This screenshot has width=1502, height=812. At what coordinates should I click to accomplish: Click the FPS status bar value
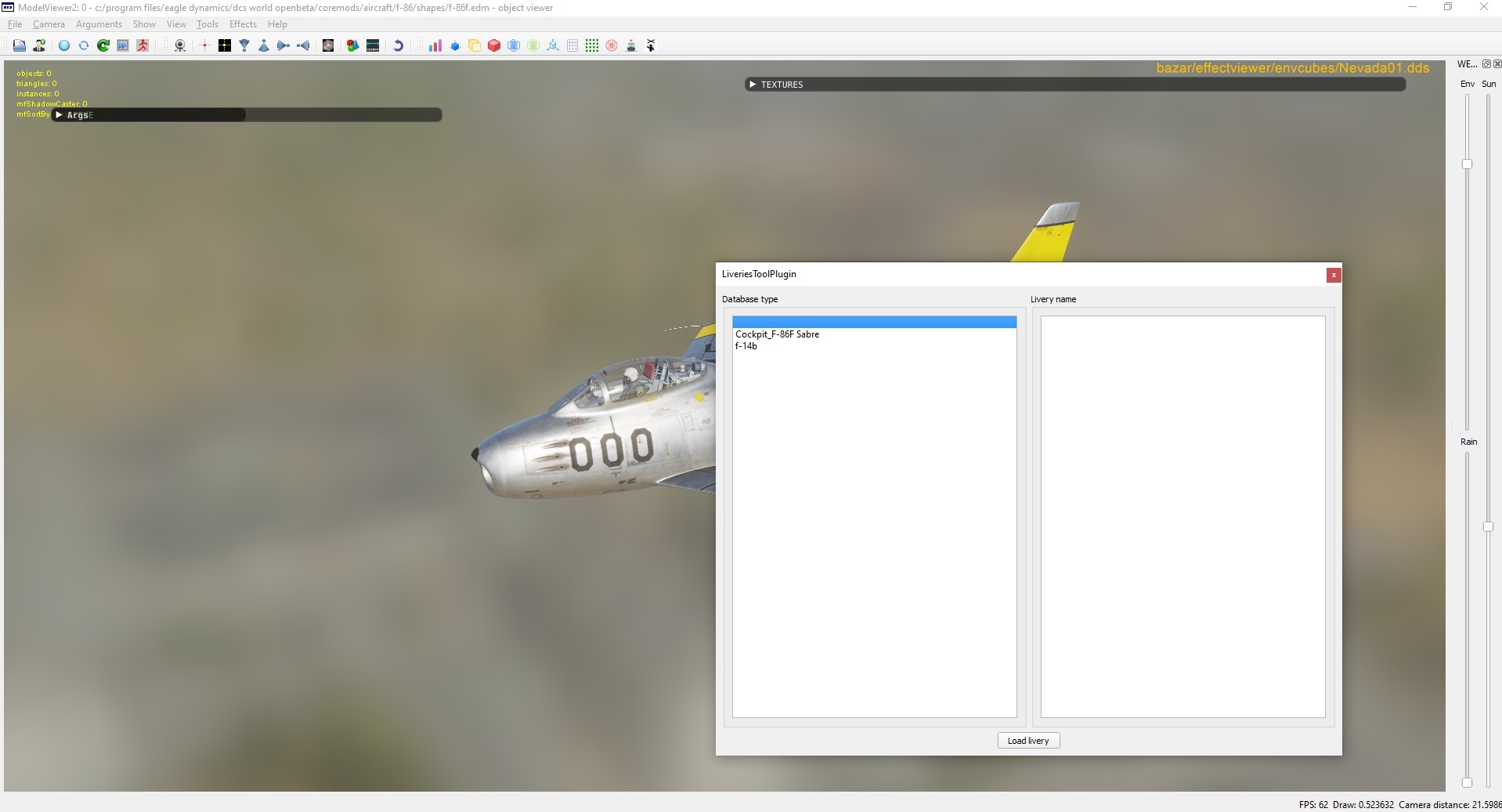tap(1313, 805)
